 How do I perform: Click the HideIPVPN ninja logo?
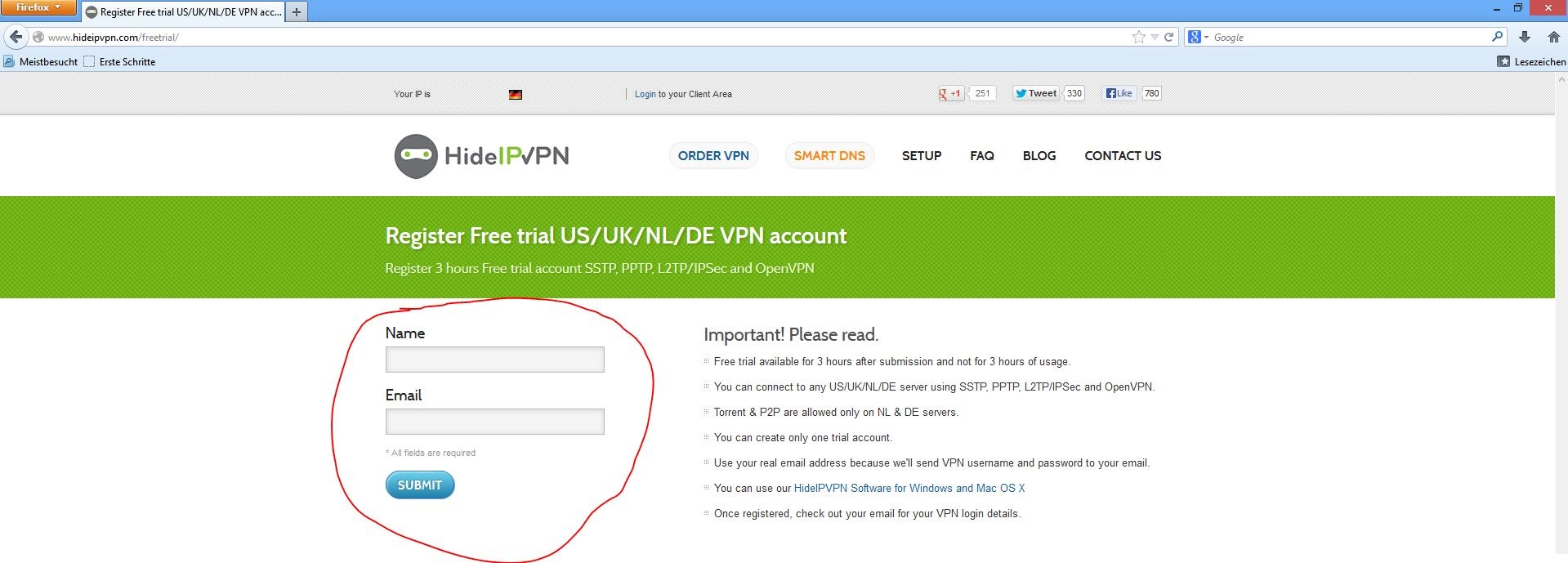click(481, 156)
